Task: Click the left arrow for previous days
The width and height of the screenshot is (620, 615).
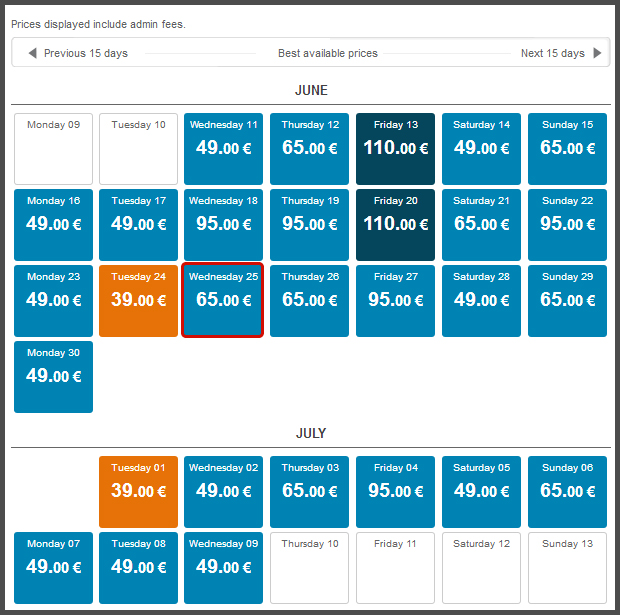Action: click(x=33, y=53)
